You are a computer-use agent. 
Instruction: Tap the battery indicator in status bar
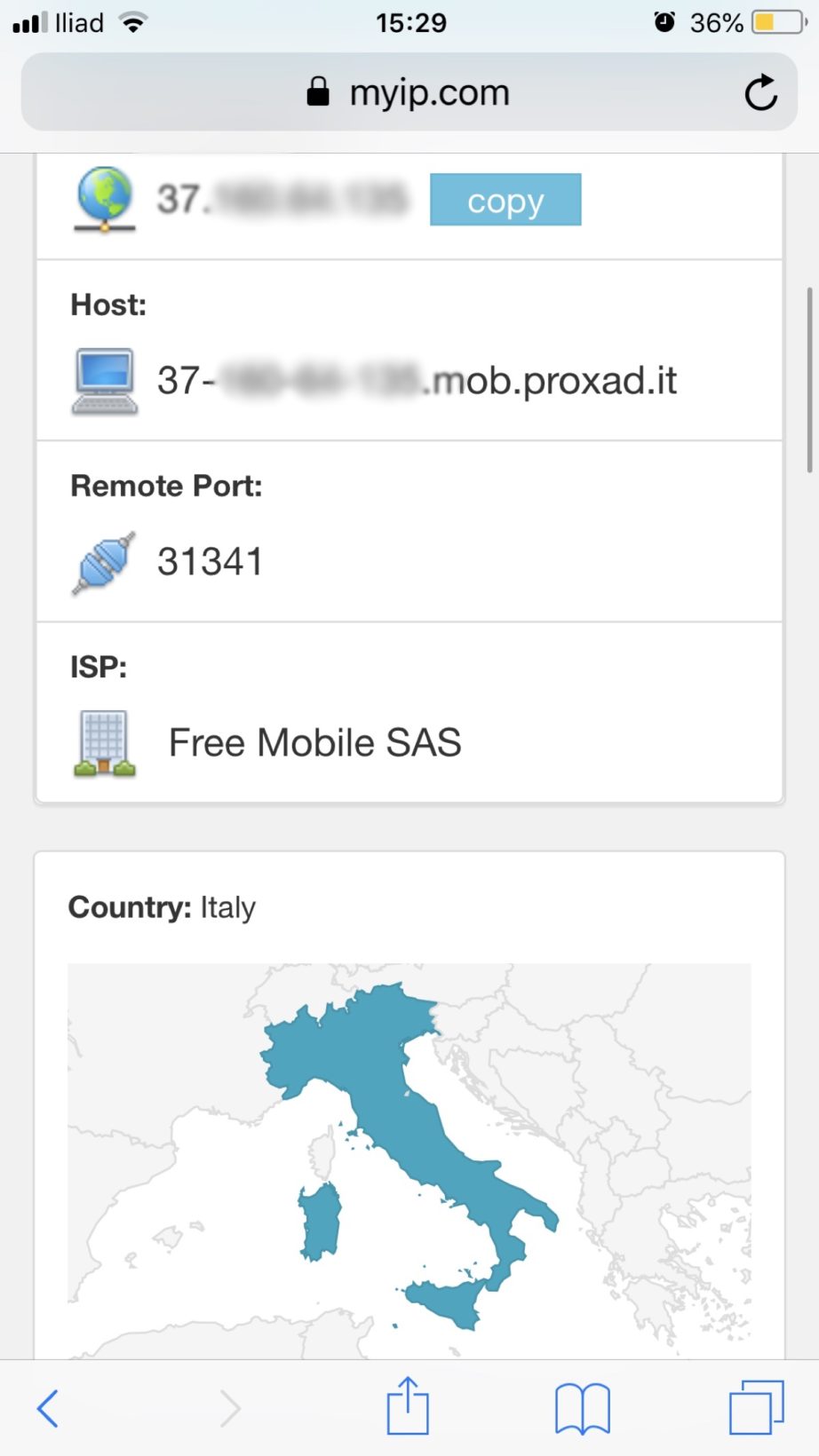click(x=776, y=22)
